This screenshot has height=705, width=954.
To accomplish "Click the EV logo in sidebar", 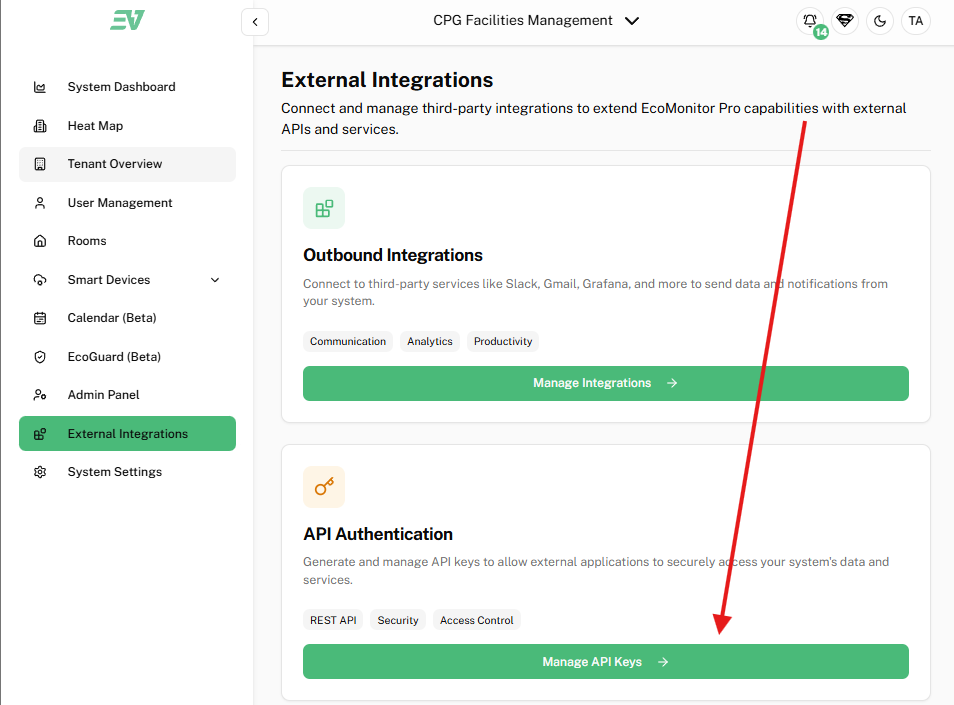I will pyautogui.click(x=127, y=20).
